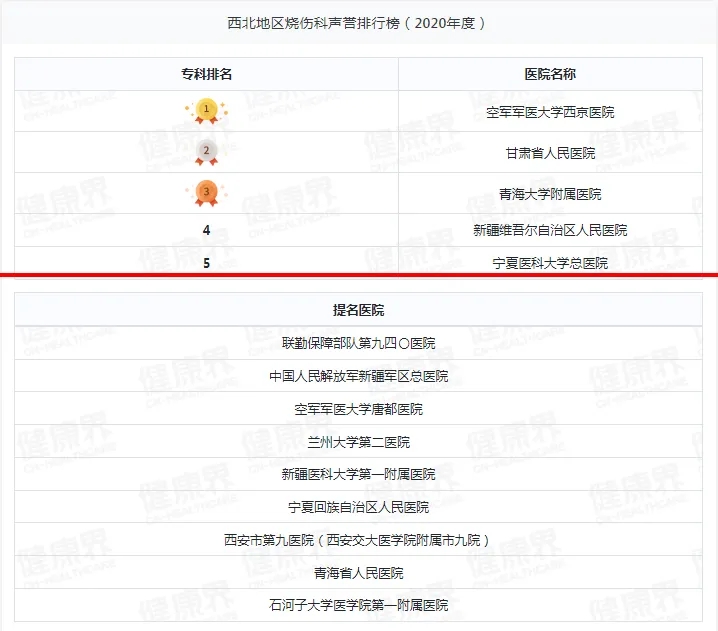Select 甘肃省人民医院 cell
Screen dimensions: 718x631
tap(550, 153)
